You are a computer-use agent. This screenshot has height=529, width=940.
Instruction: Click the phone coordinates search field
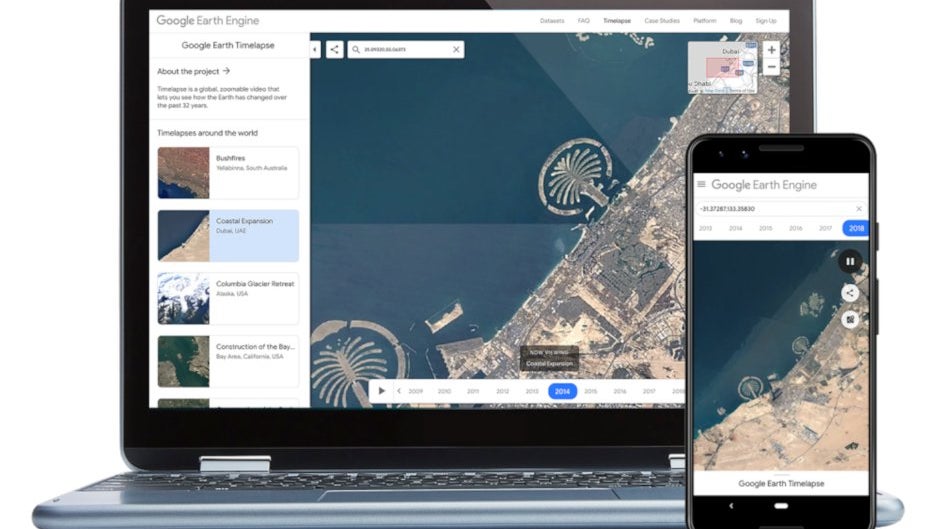point(780,209)
